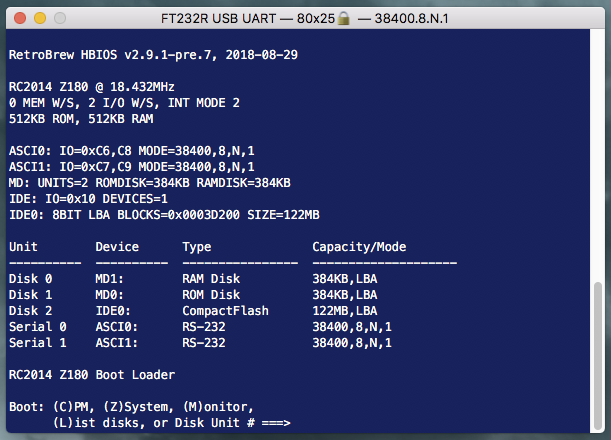The height and width of the screenshot is (440, 611).
Task: Click the Serial 1 ASCI1 row
Action: click(200, 343)
